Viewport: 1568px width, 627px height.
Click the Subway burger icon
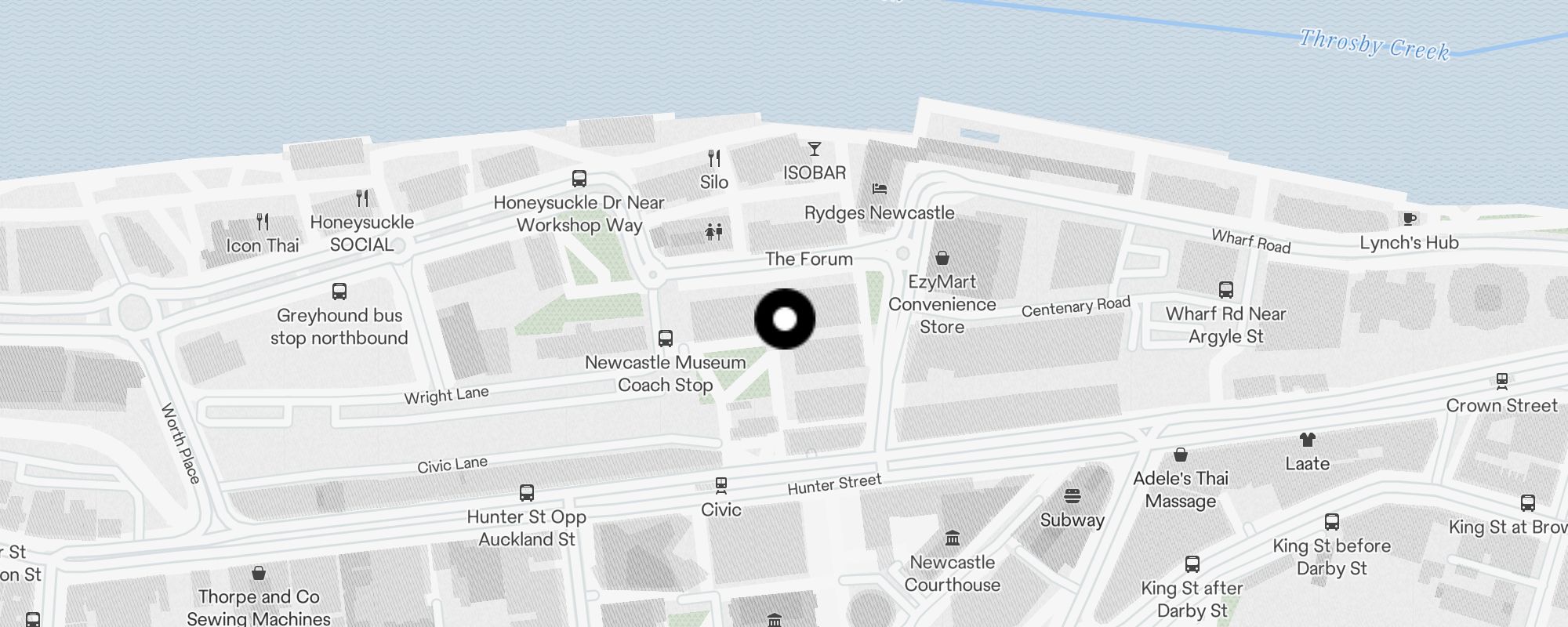[1073, 496]
